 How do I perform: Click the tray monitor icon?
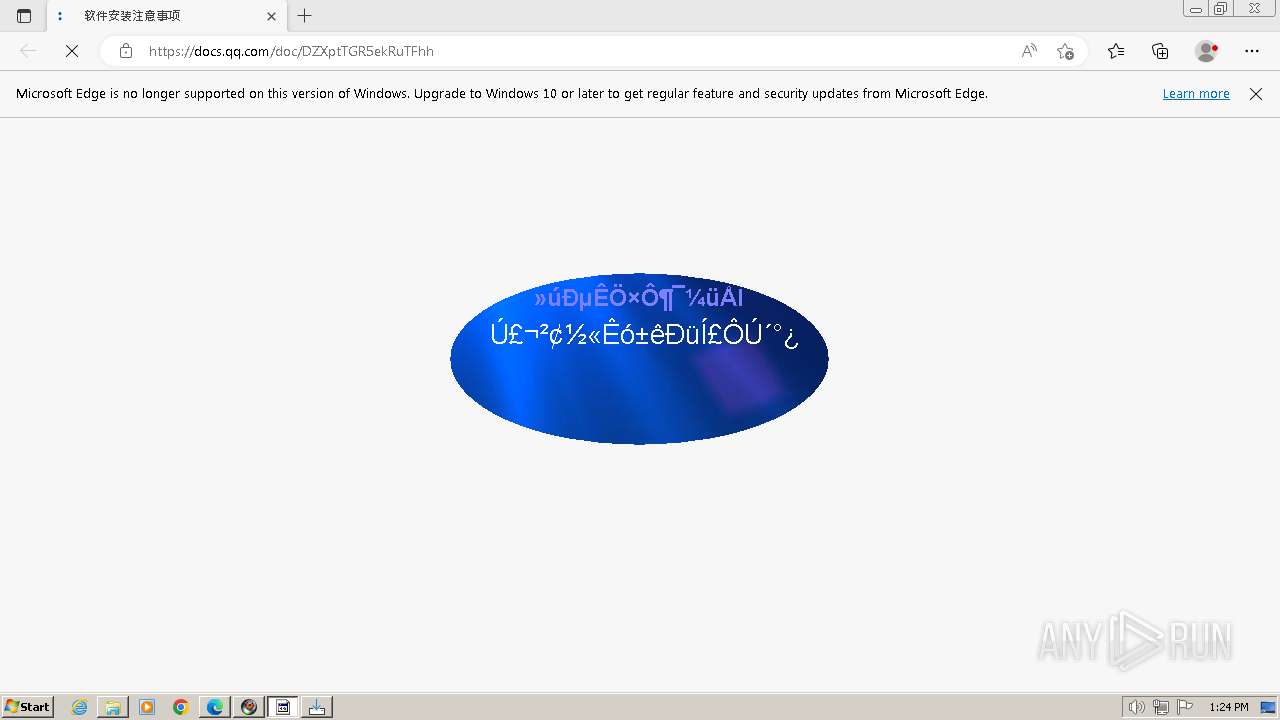click(x=1268, y=707)
